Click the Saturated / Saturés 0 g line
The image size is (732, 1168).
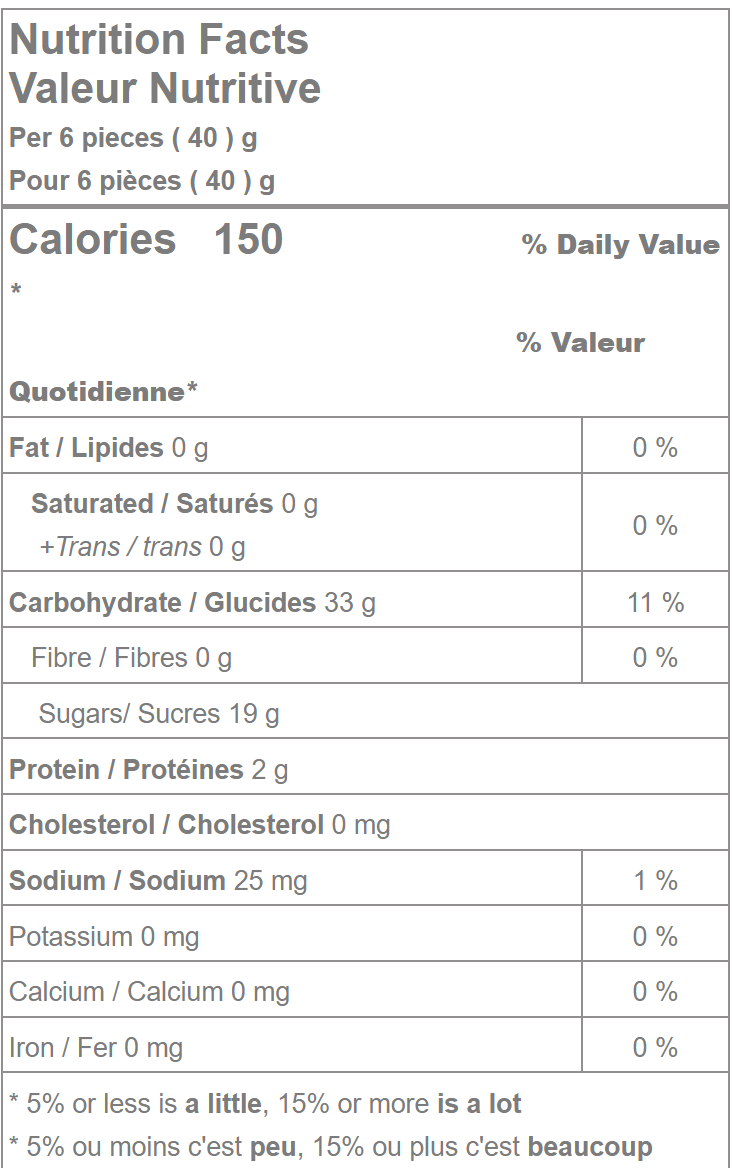pos(174,503)
